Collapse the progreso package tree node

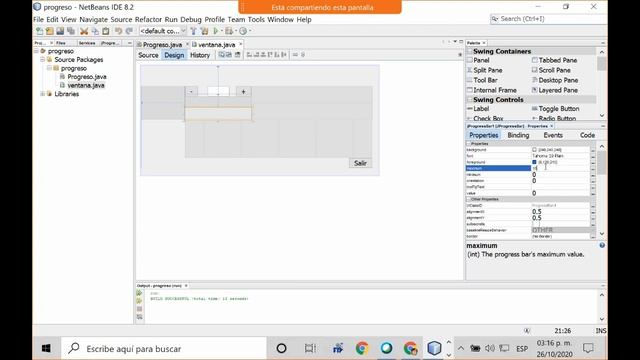click(49, 68)
